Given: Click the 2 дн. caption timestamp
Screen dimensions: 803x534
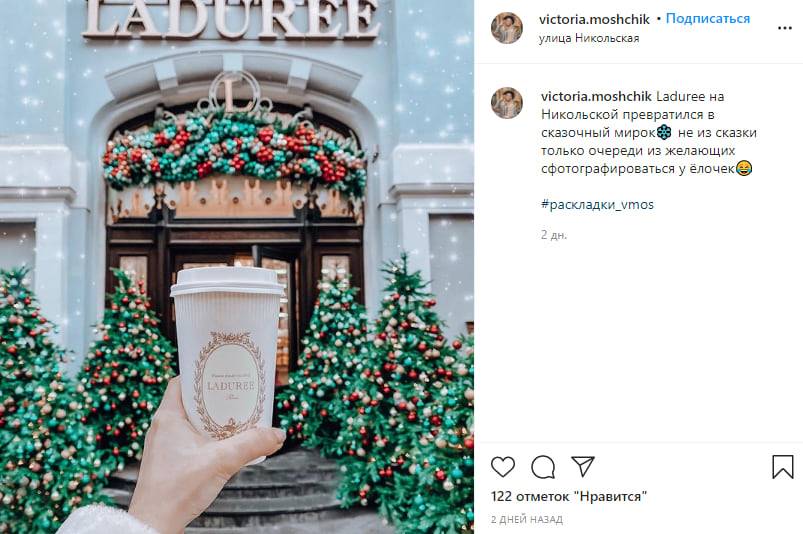Looking at the screenshot, I should coord(554,235).
